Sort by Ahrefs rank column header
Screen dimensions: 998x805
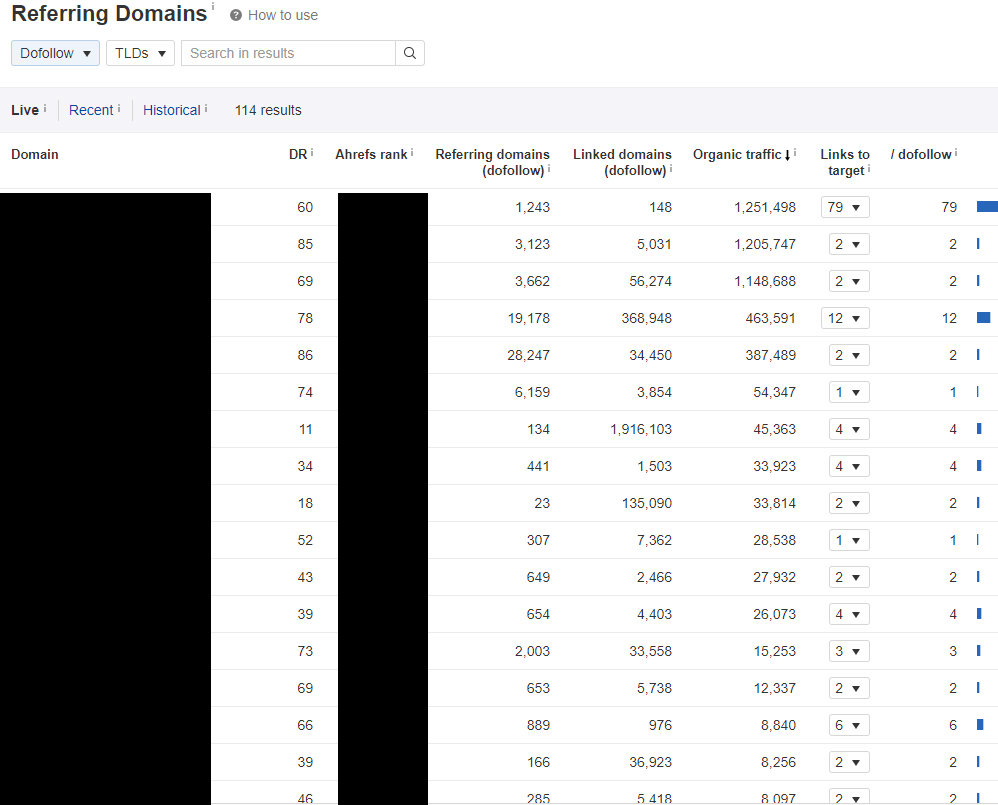[371, 154]
